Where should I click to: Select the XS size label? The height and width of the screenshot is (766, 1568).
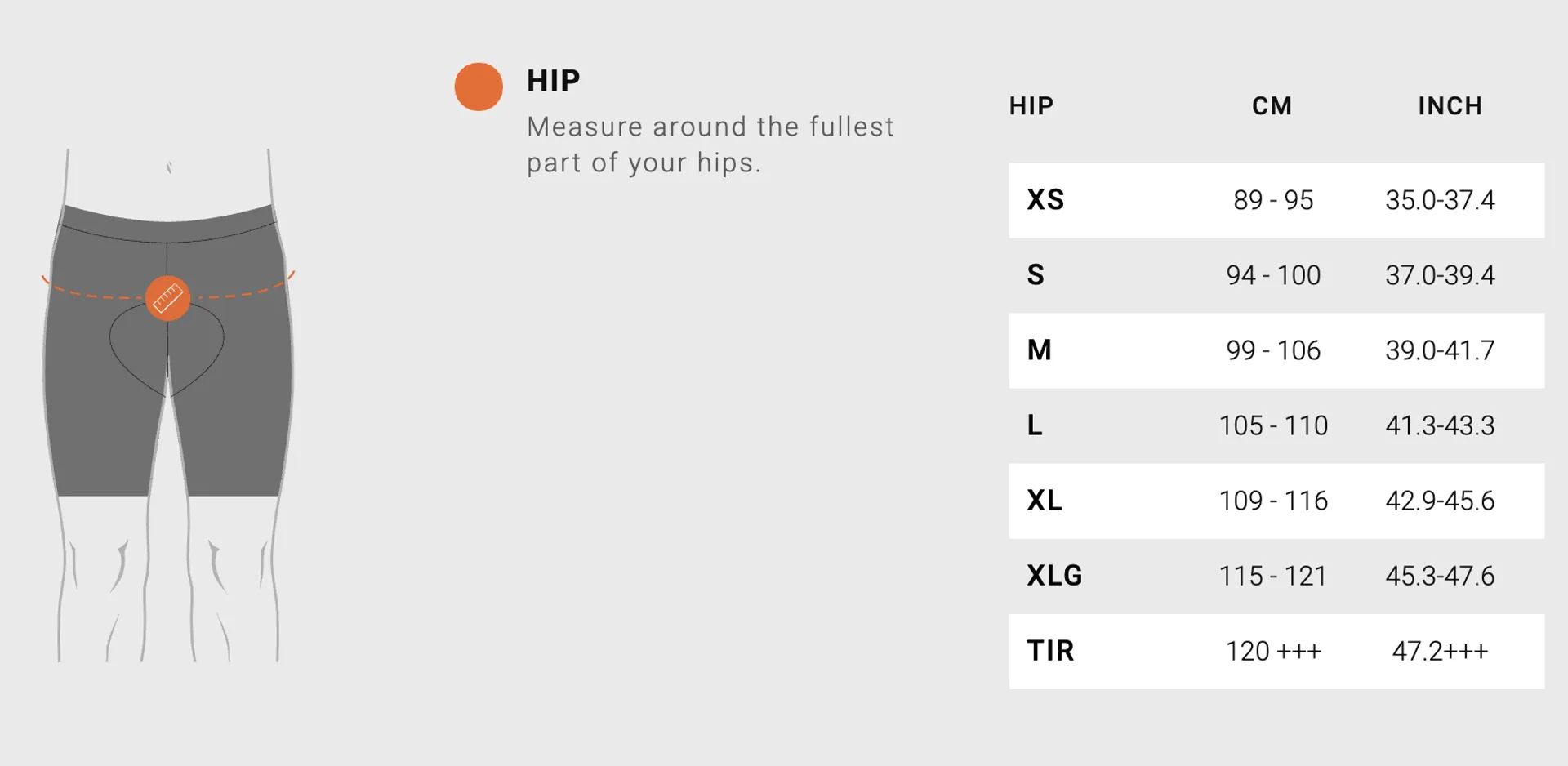1045,200
